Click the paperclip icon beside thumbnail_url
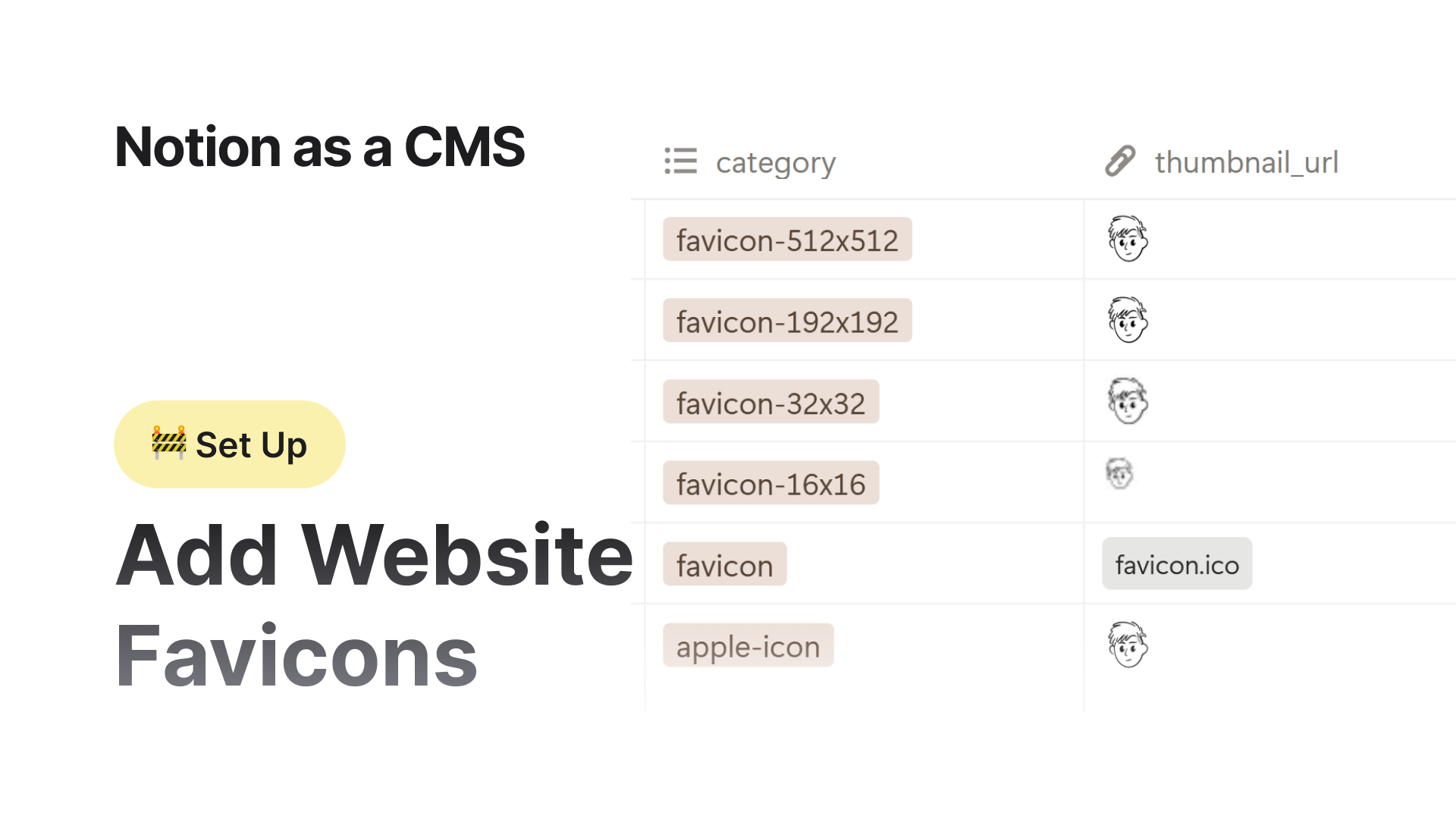Screen dimensions: 1456x819 coord(1118,162)
